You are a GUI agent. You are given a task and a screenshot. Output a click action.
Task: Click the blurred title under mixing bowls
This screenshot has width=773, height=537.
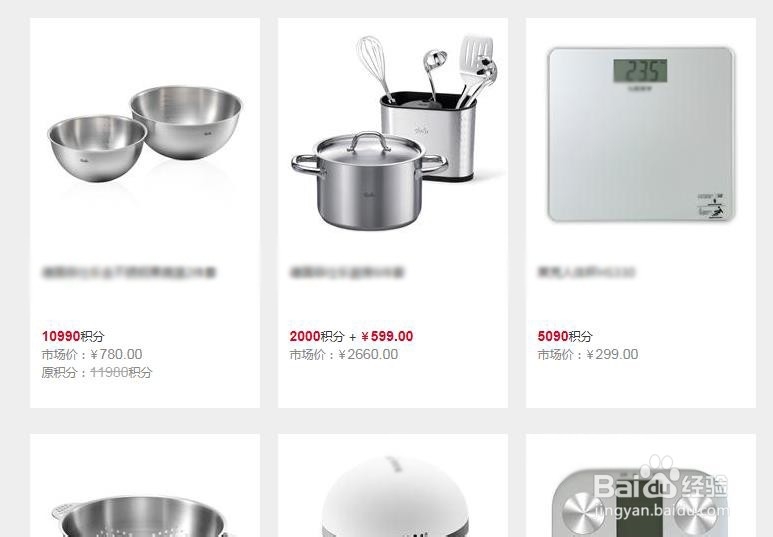coord(129,272)
